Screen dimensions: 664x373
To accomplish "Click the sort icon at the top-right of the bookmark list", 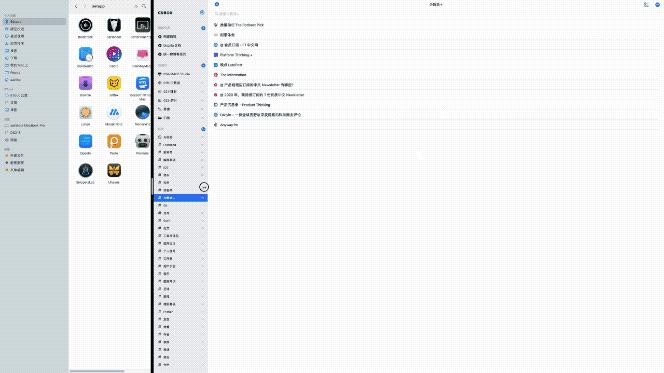I will click(646, 5).
